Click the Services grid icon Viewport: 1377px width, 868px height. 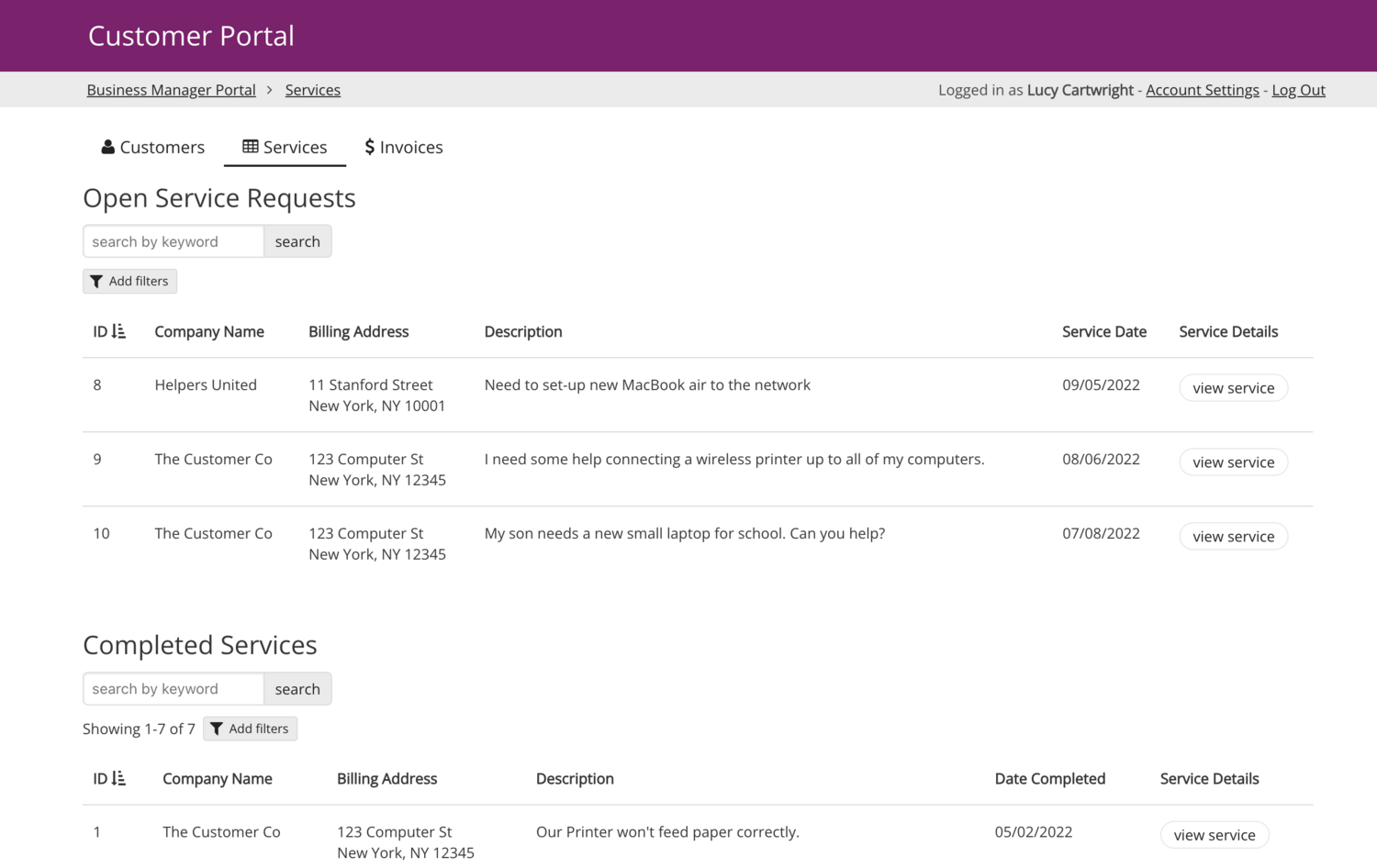[249, 146]
